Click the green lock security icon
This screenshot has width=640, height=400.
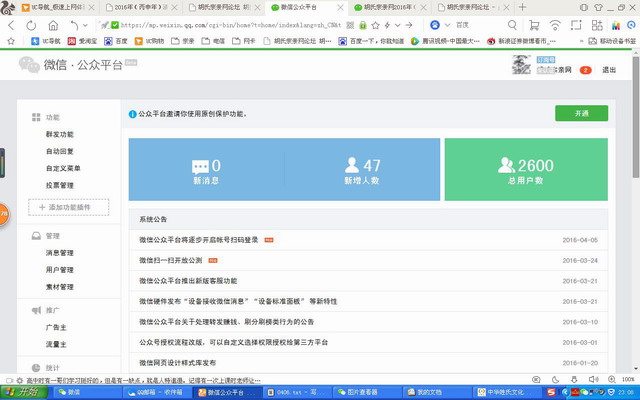[x=362, y=25]
